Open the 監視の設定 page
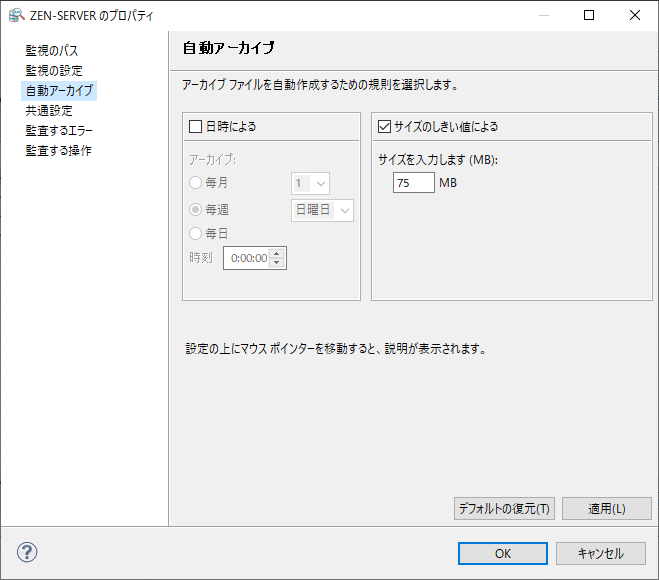 (54, 70)
